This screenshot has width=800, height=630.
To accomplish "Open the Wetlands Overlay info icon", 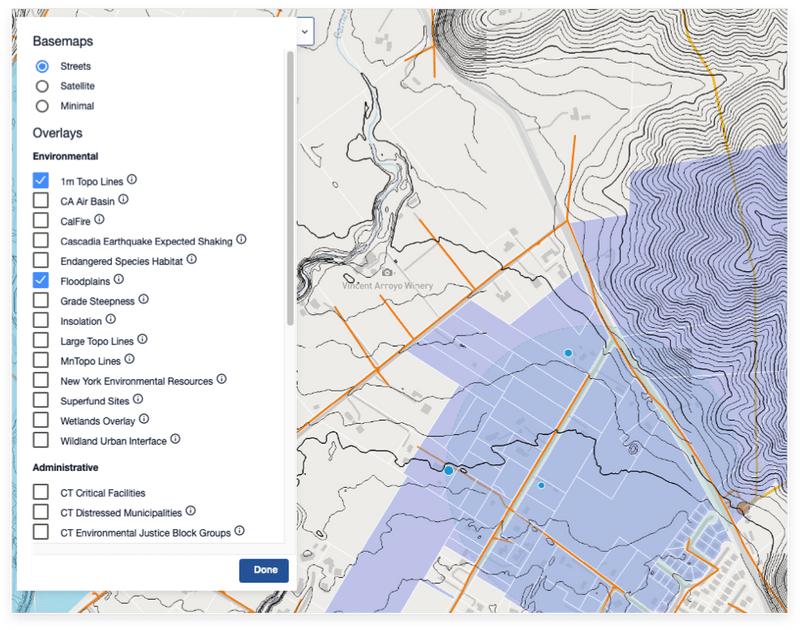I will [x=143, y=420].
